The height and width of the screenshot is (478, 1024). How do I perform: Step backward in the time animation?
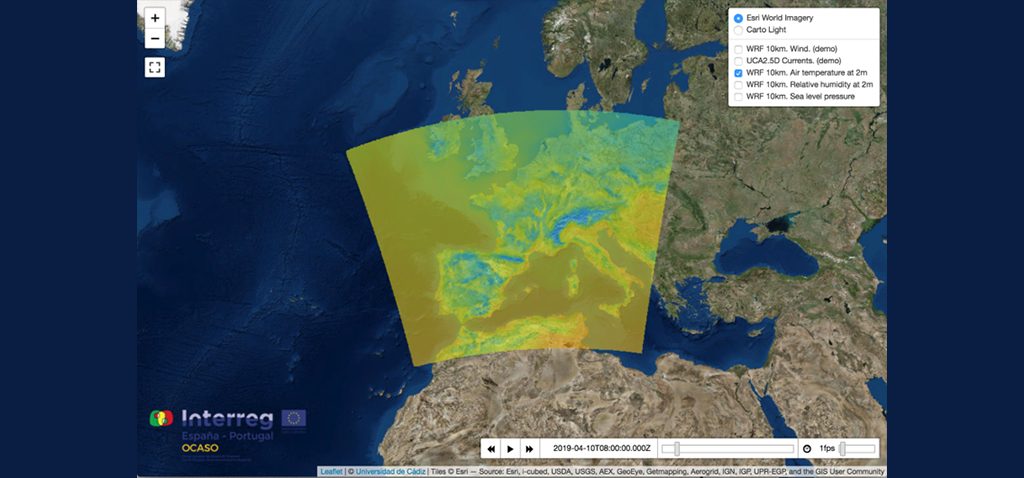pyautogui.click(x=492, y=449)
